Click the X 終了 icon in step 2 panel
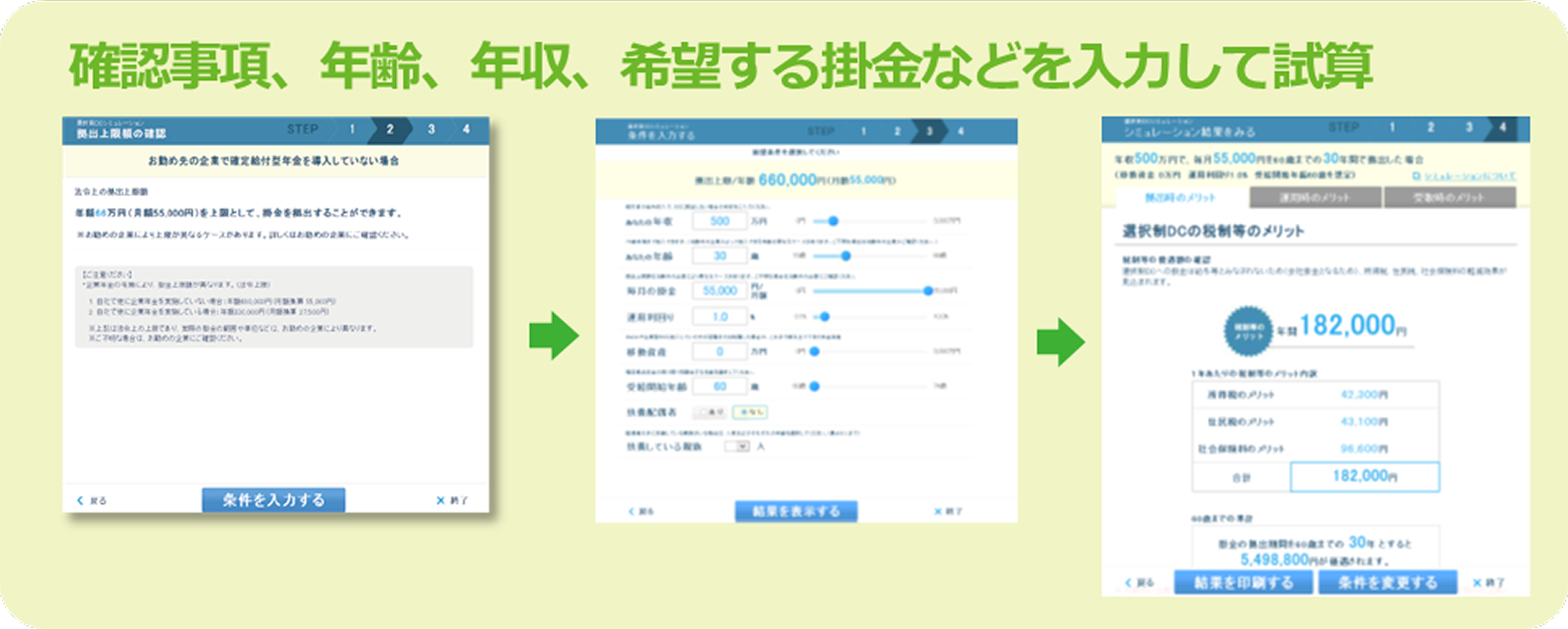Viewport: 1568px width, 629px height. [x=452, y=500]
